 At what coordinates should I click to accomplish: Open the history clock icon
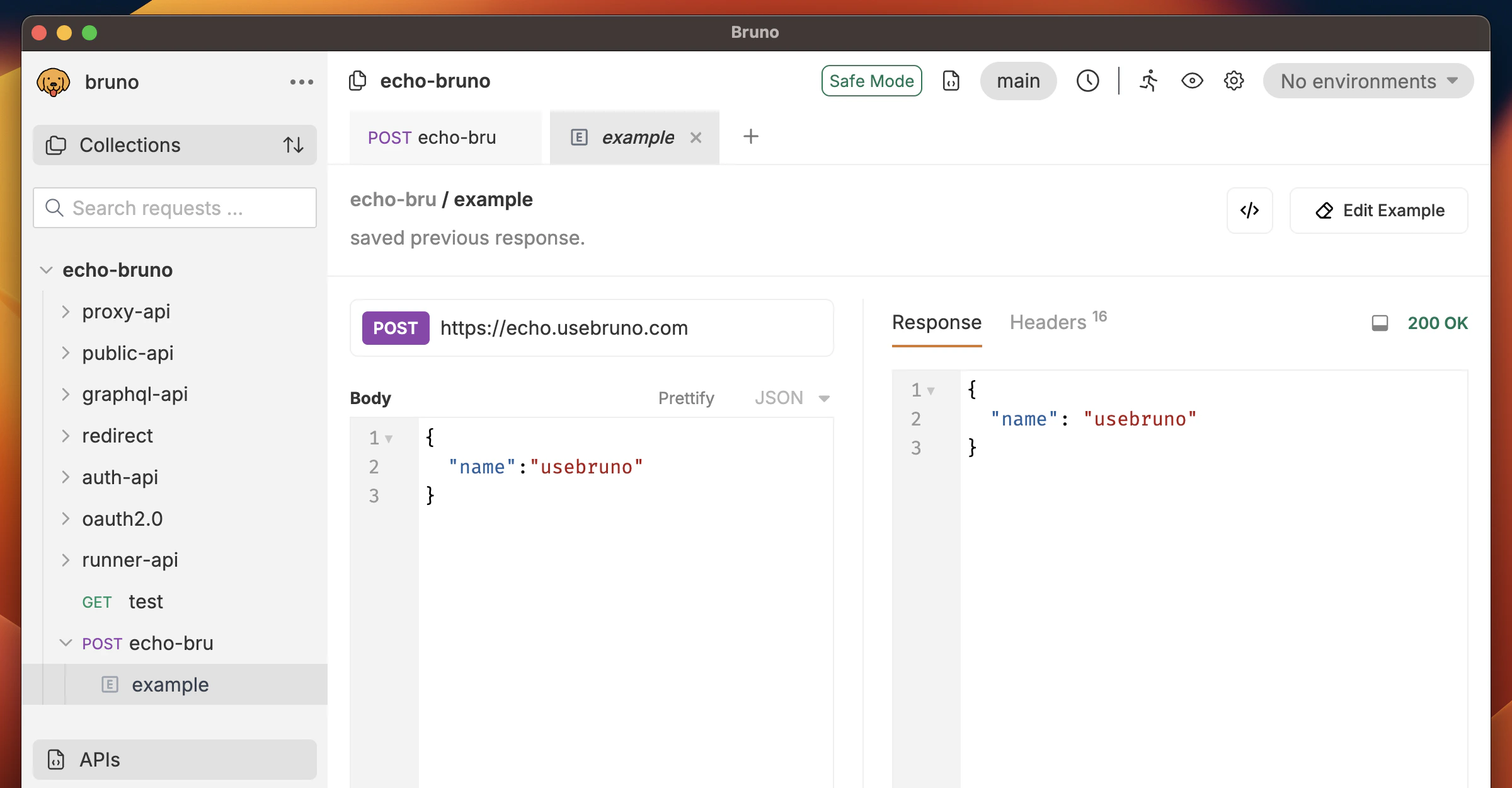pyautogui.click(x=1087, y=81)
